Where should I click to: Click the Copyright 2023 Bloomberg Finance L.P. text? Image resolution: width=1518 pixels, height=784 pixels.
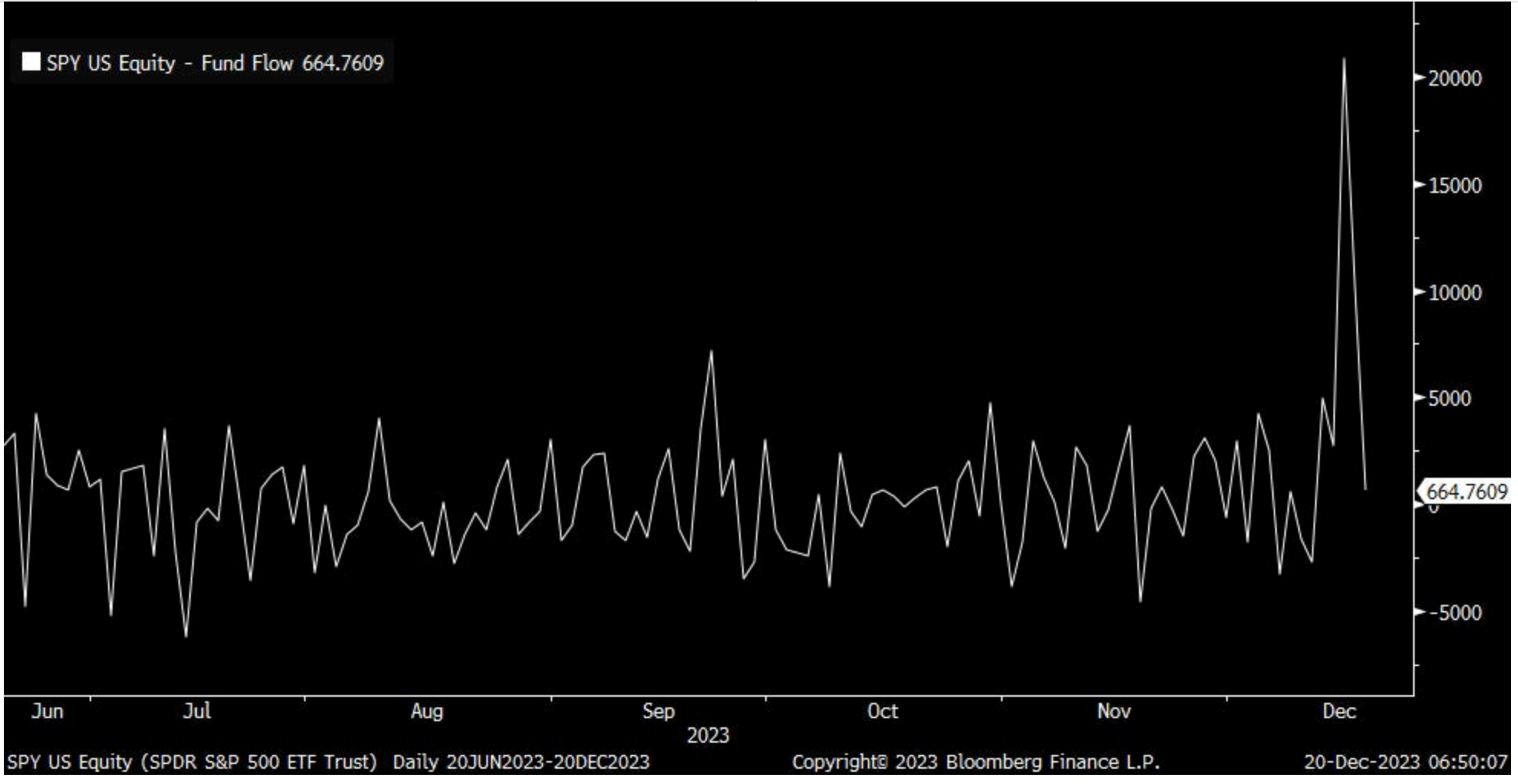tap(976, 763)
